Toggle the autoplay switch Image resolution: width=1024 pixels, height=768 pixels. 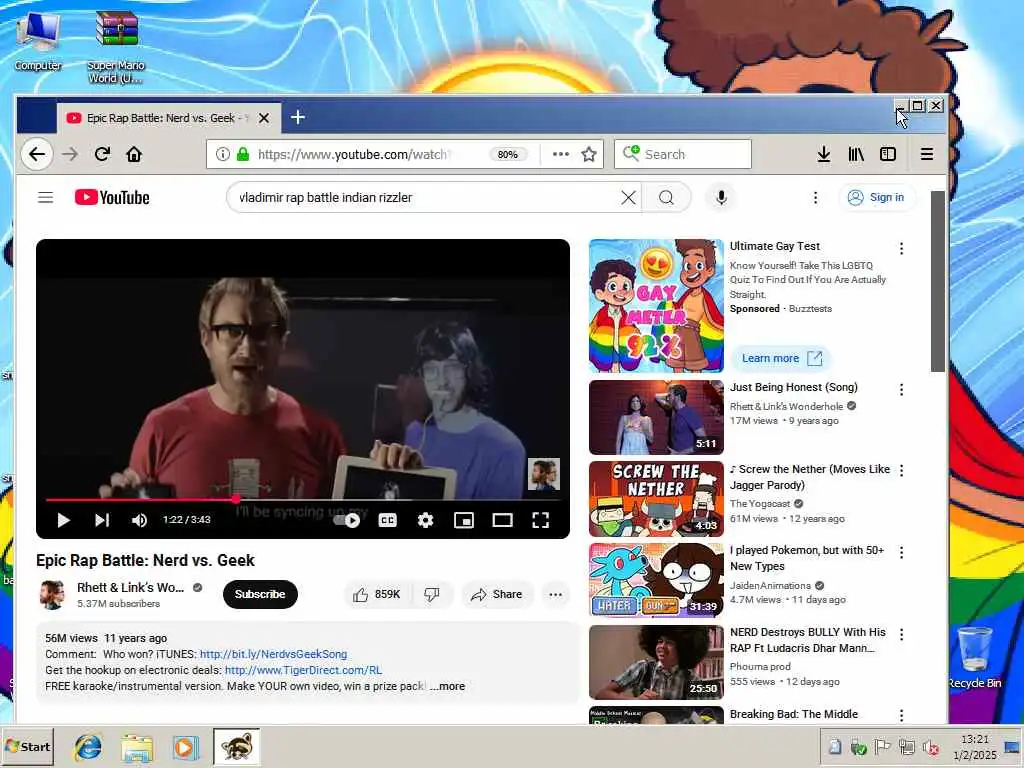(x=347, y=520)
